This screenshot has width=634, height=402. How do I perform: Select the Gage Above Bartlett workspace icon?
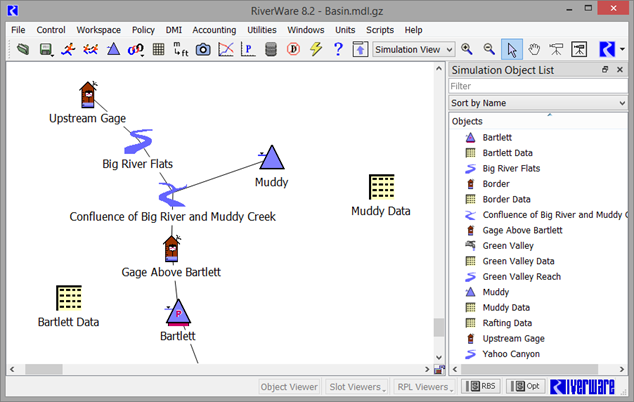(x=172, y=249)
